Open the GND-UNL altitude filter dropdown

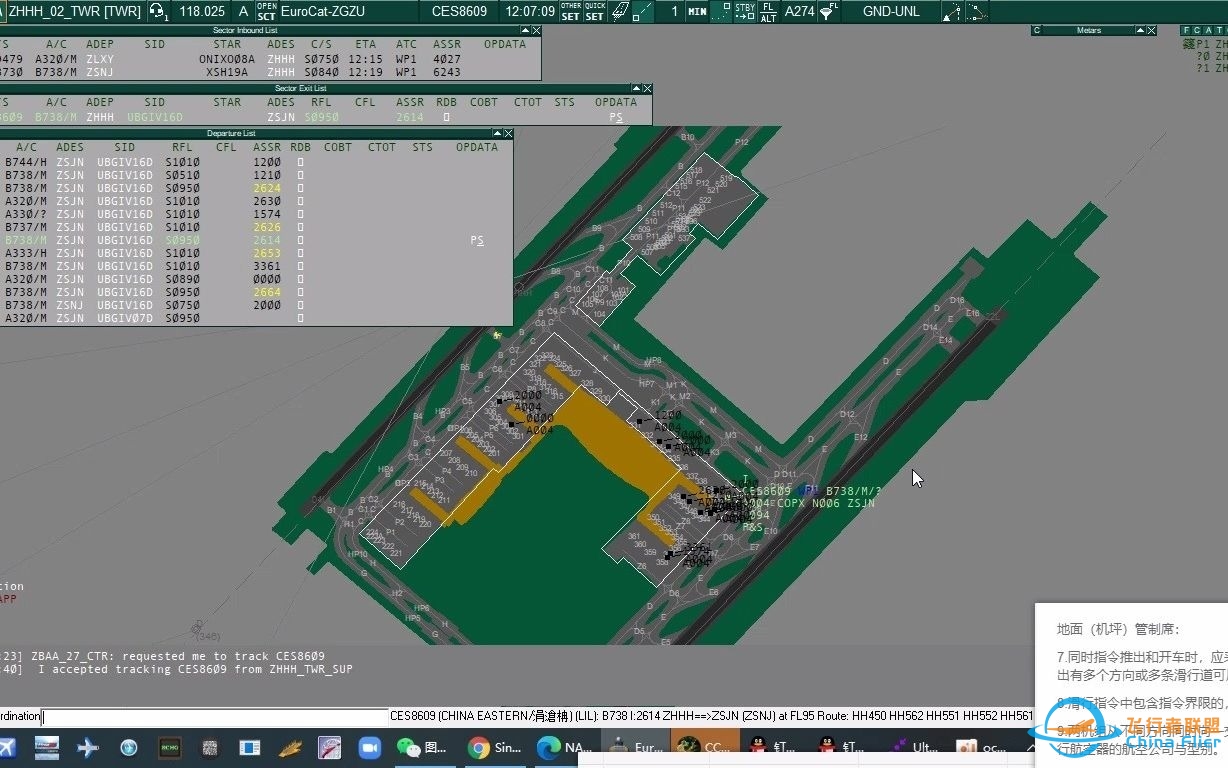coord(892,12)
